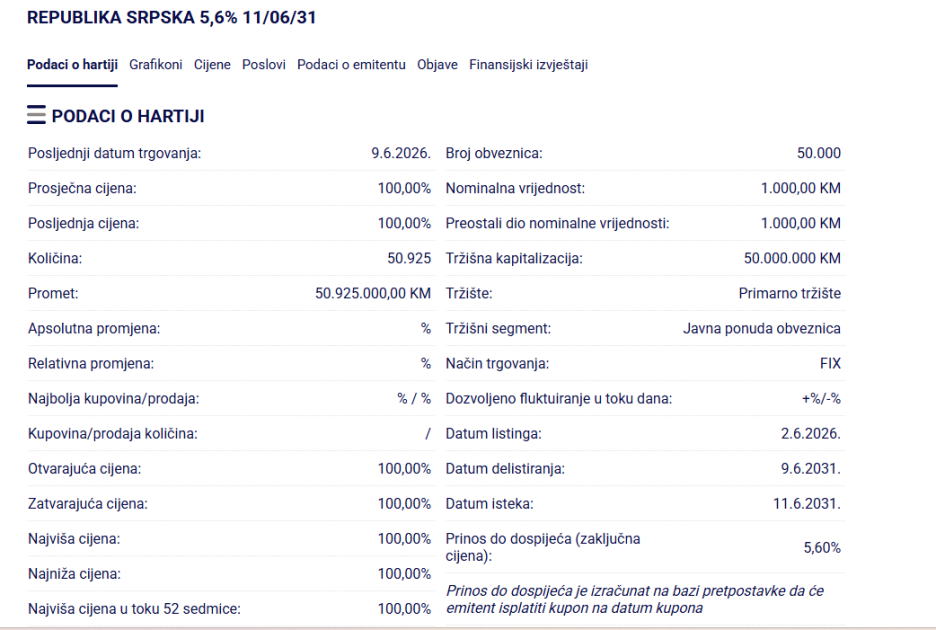Click the 52-week highest price value

point(404,609)
